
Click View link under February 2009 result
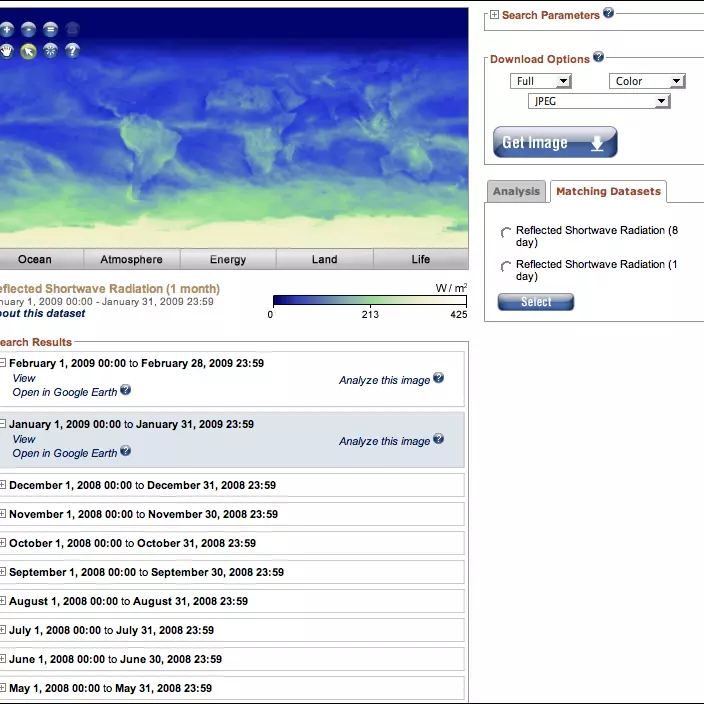pos(24,378)
